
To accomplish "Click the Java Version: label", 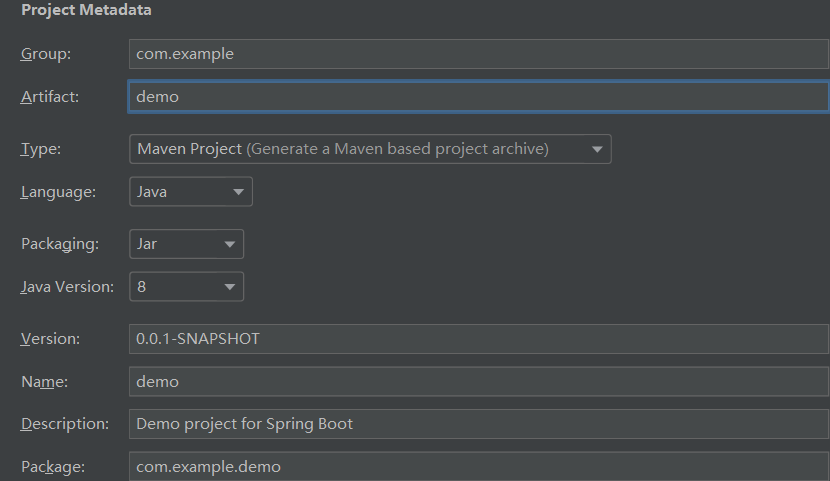I will coord(67,287).
